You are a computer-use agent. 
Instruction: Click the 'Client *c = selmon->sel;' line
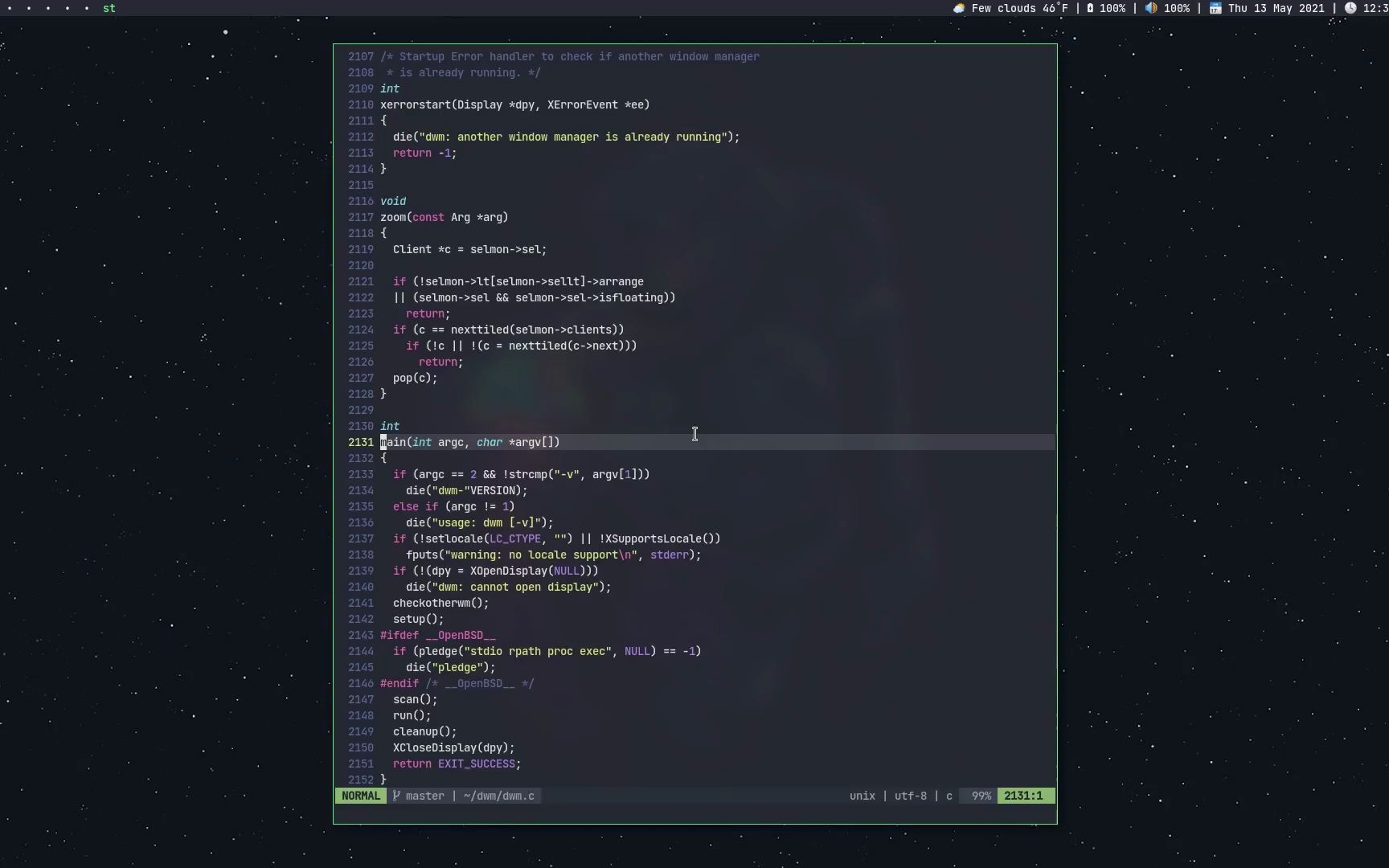point(470,249)
